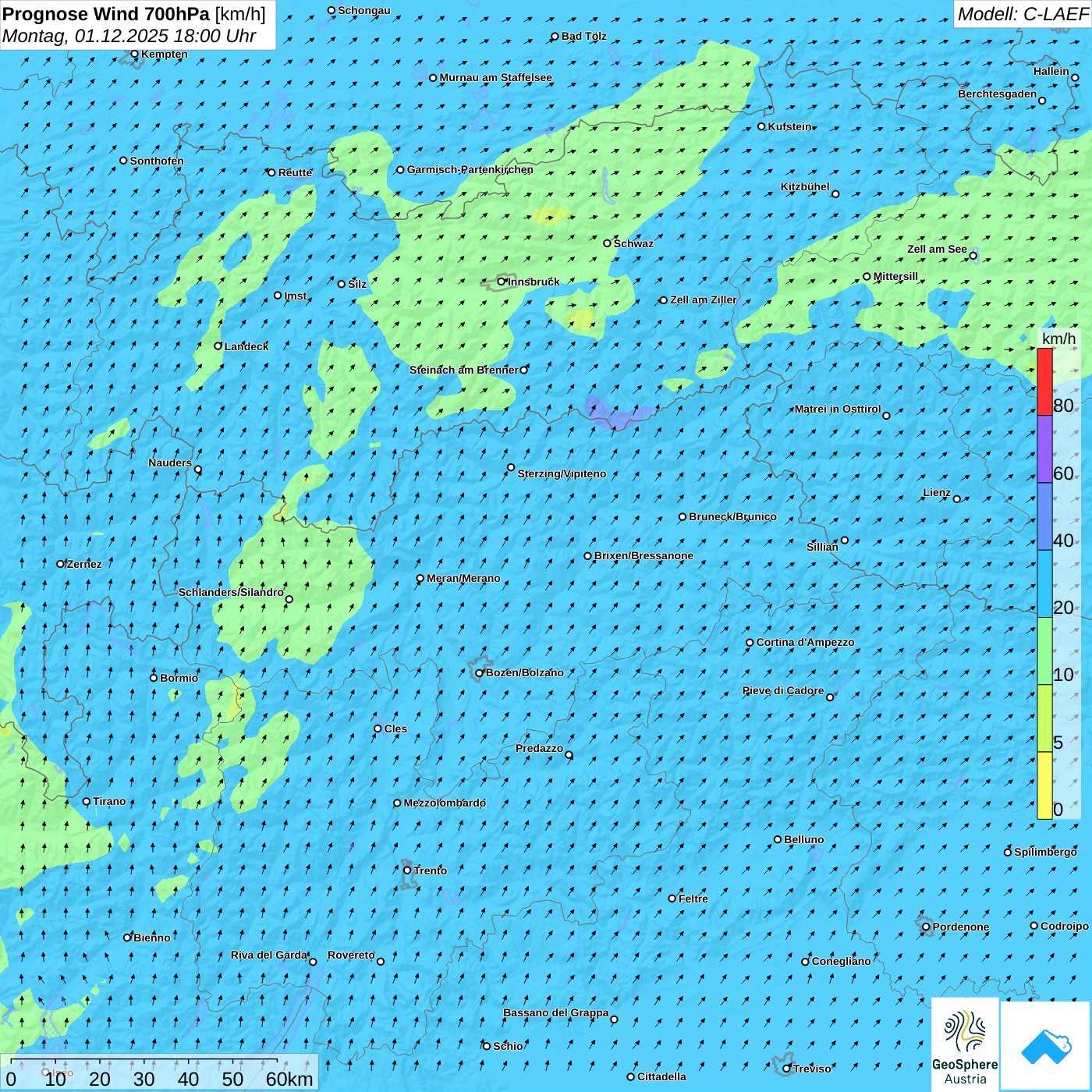Click the Mezzolombardo label
The image size is (1092, 1092).
pos(445,803)
